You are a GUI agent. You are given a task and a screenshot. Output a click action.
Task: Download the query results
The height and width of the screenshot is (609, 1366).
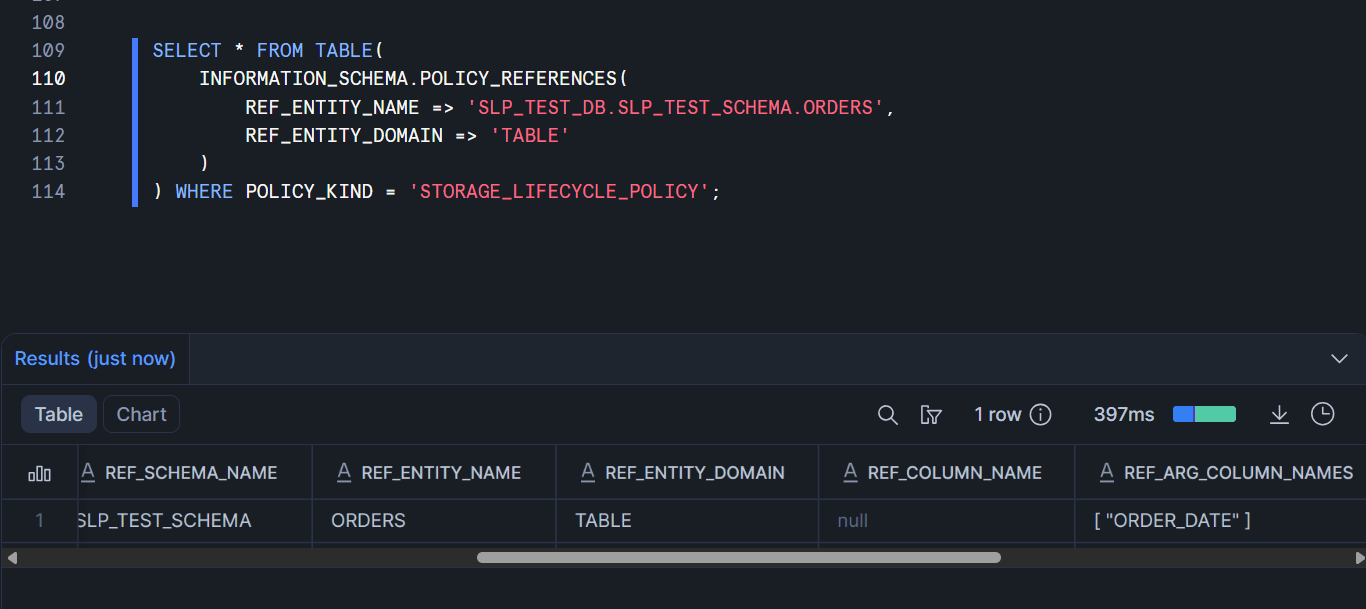click(x=1279, y=415)
